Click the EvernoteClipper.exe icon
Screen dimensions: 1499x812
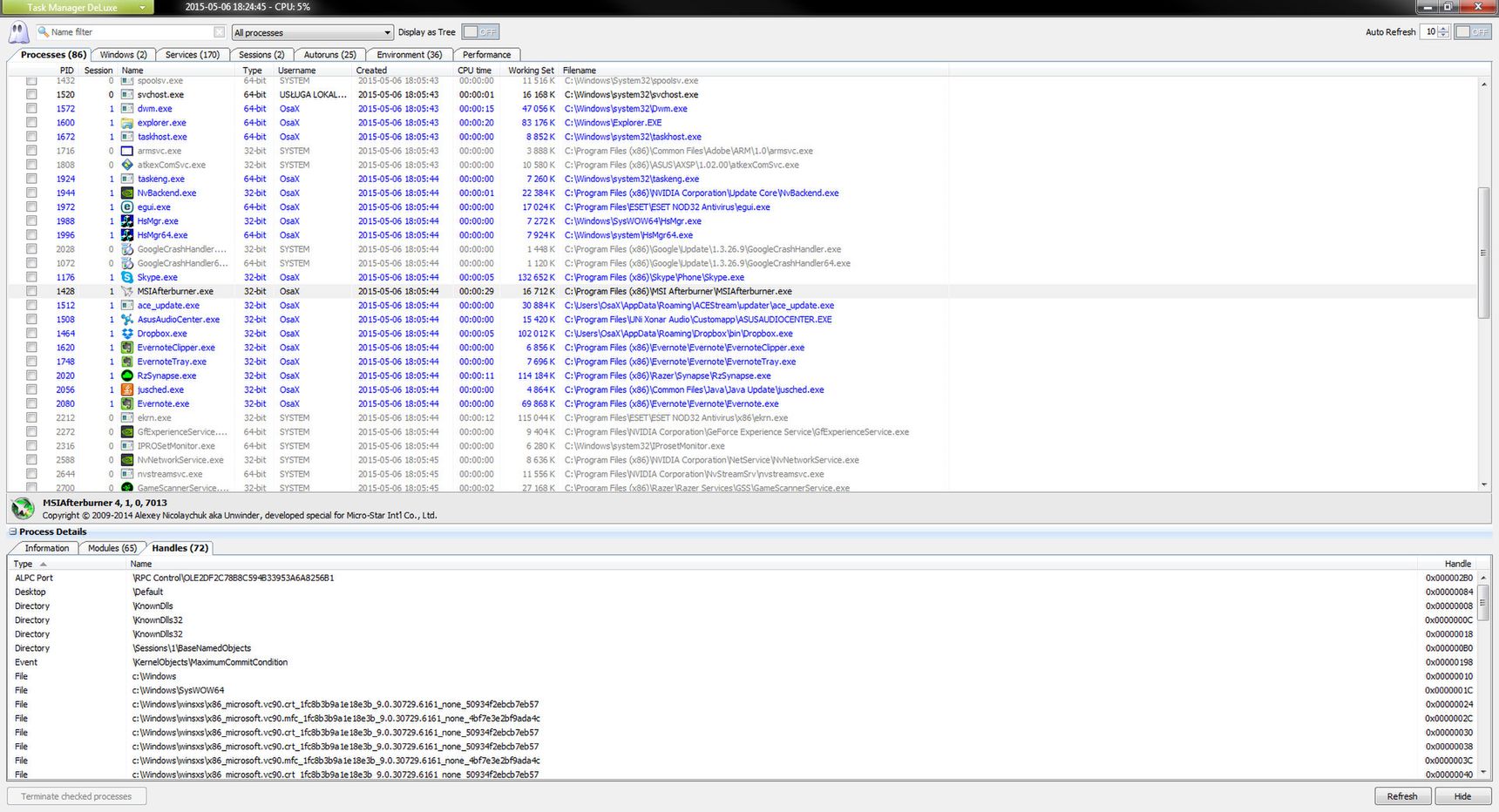coord(127,348)
